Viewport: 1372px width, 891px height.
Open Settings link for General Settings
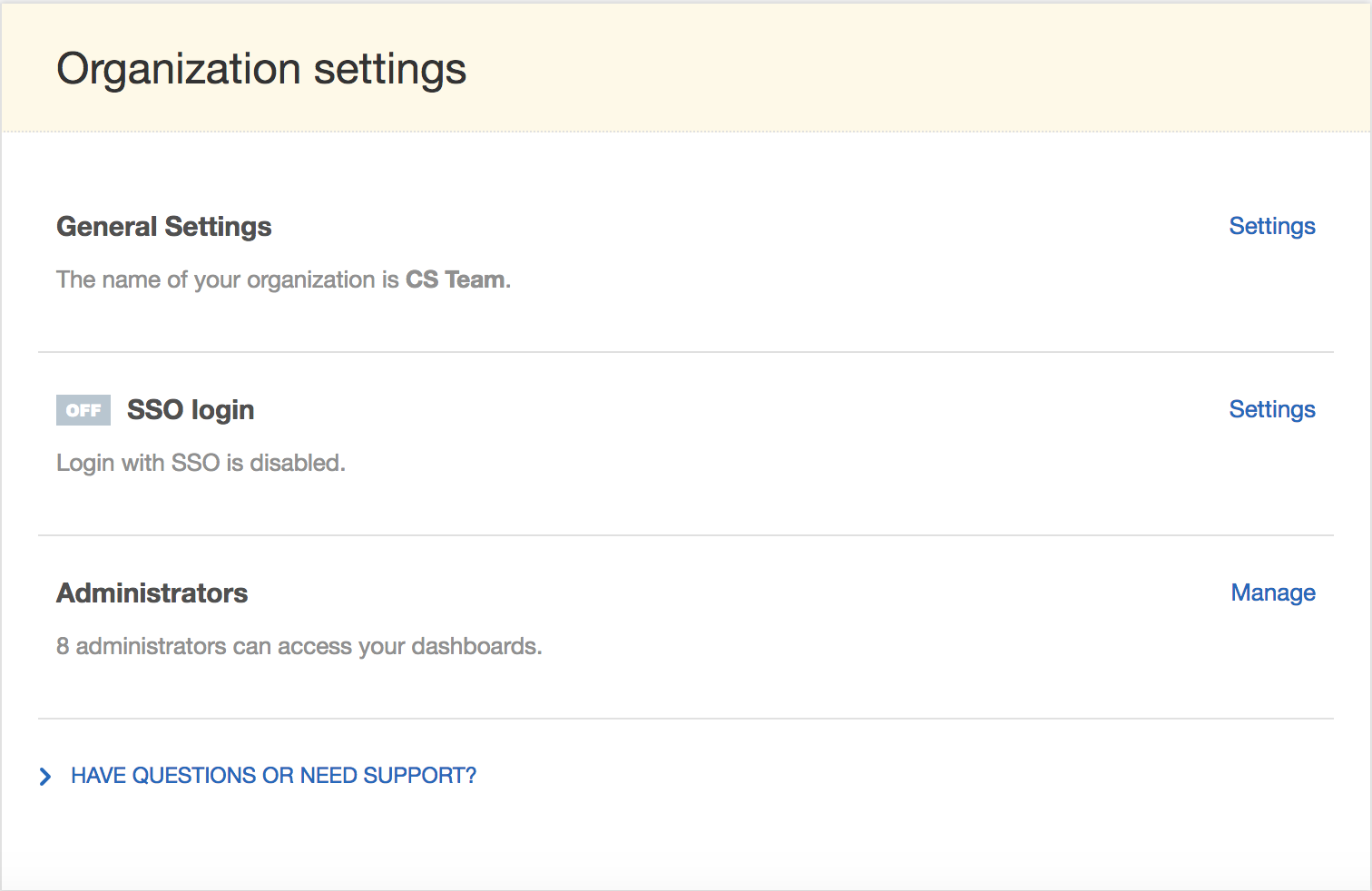(1272, 227)
